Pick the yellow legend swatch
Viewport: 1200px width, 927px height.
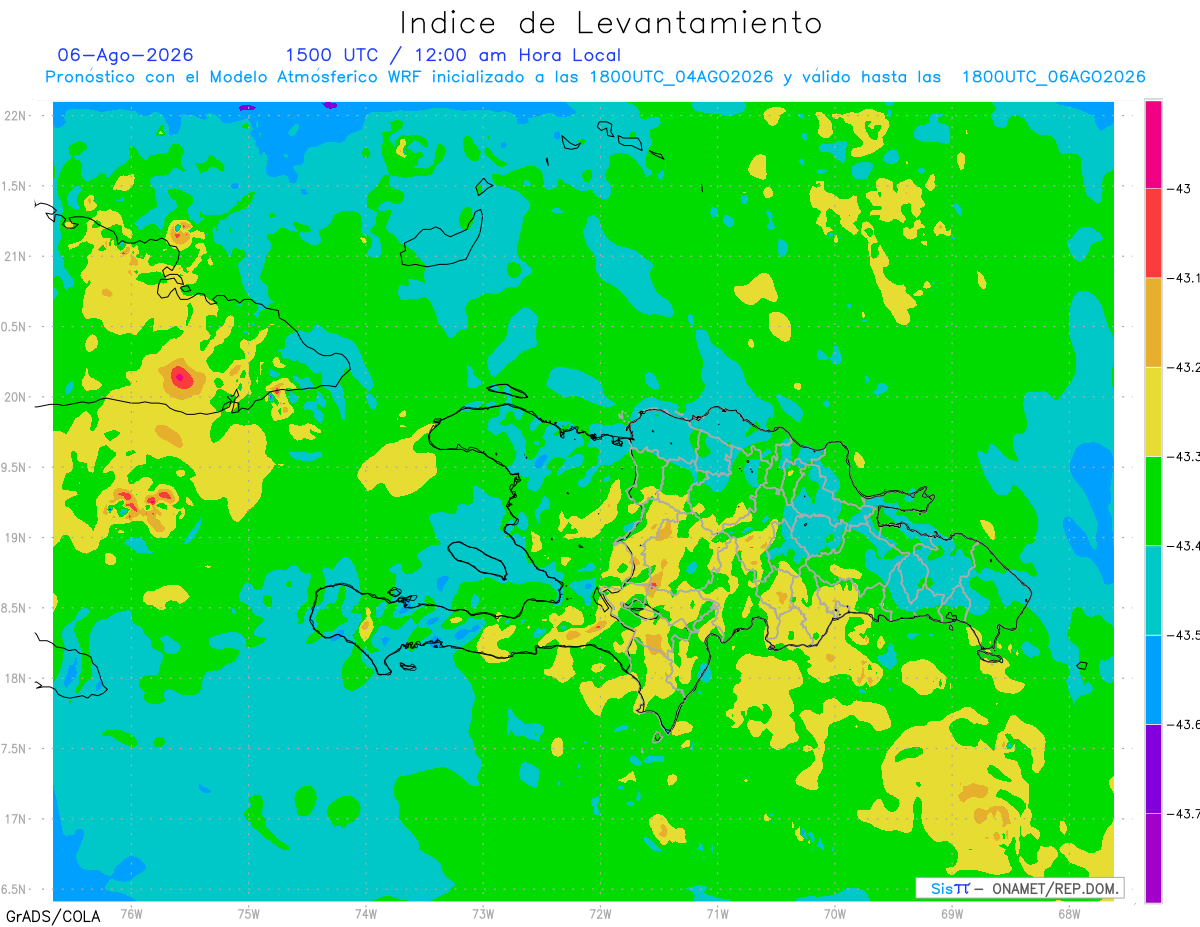click(1153, 411)
